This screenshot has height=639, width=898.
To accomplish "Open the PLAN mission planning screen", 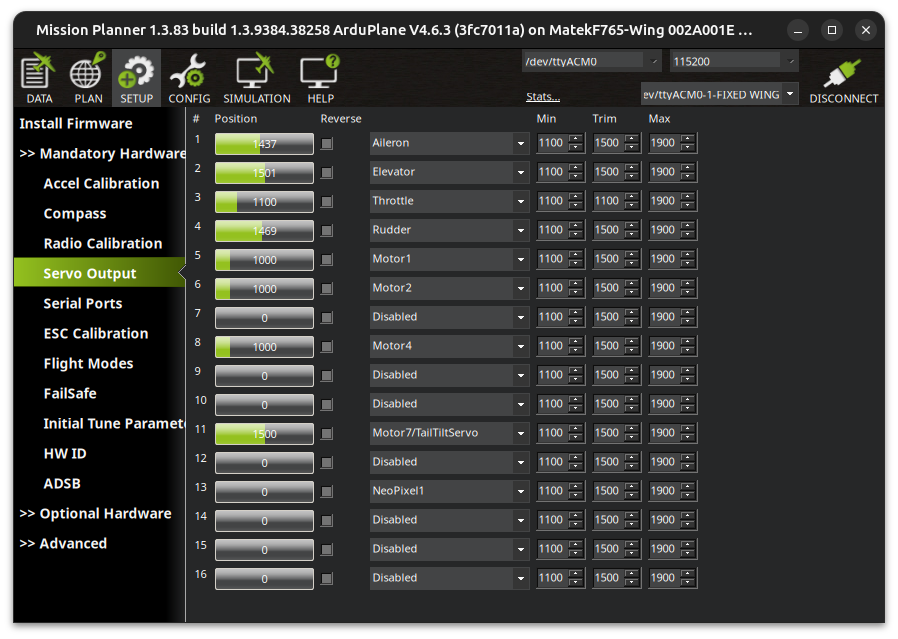I will (88, 78).
